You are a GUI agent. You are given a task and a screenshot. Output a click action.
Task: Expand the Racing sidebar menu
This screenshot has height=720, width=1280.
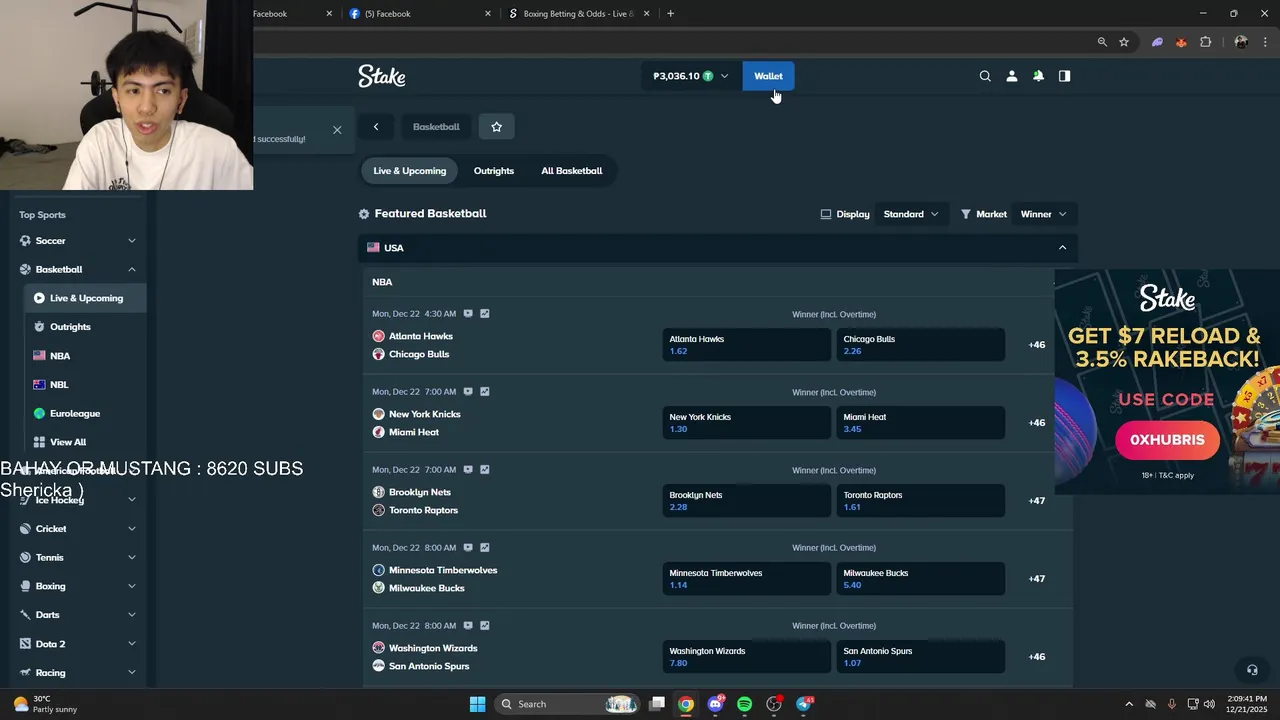pos(132,673)
